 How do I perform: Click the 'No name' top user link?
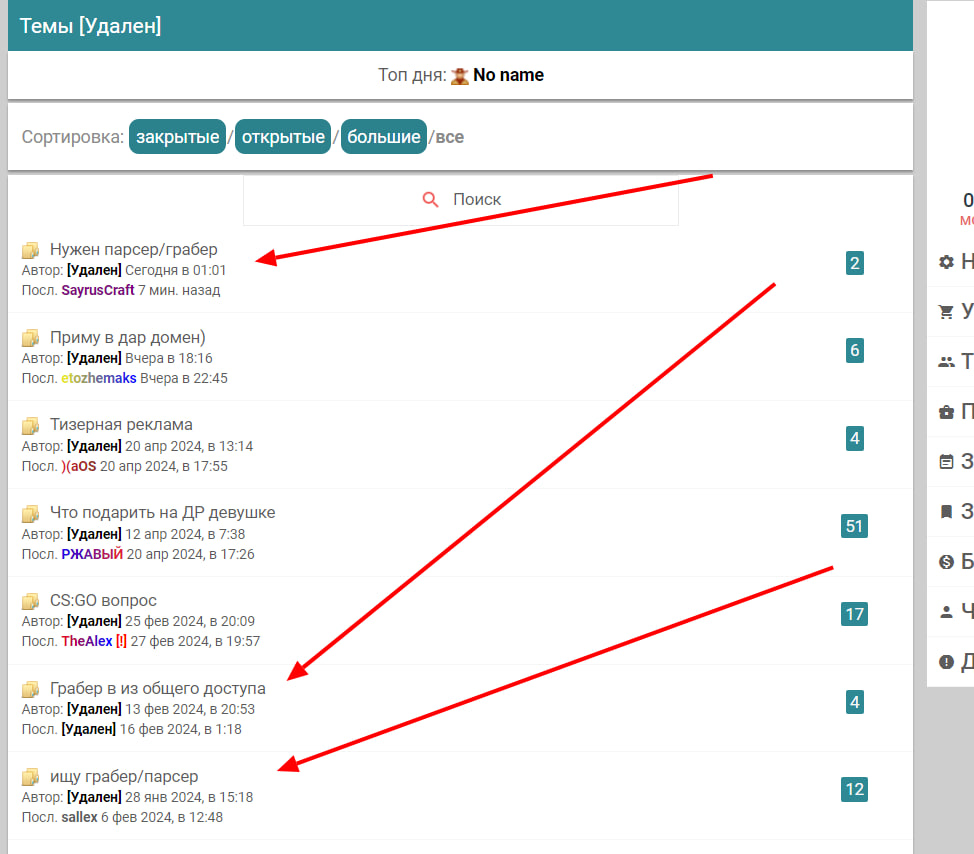click(x=508, y=75)
